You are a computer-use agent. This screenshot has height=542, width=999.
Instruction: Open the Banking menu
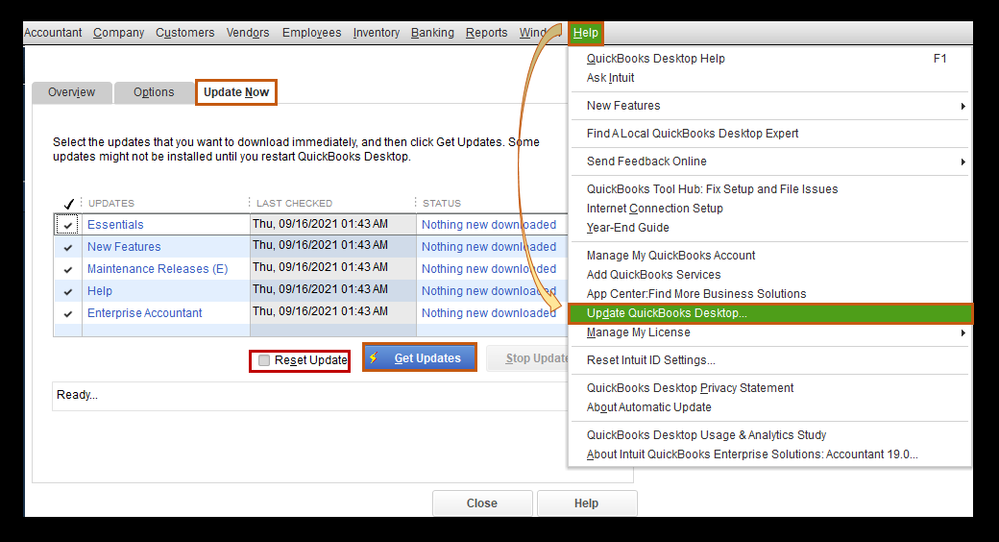(433, 32)
